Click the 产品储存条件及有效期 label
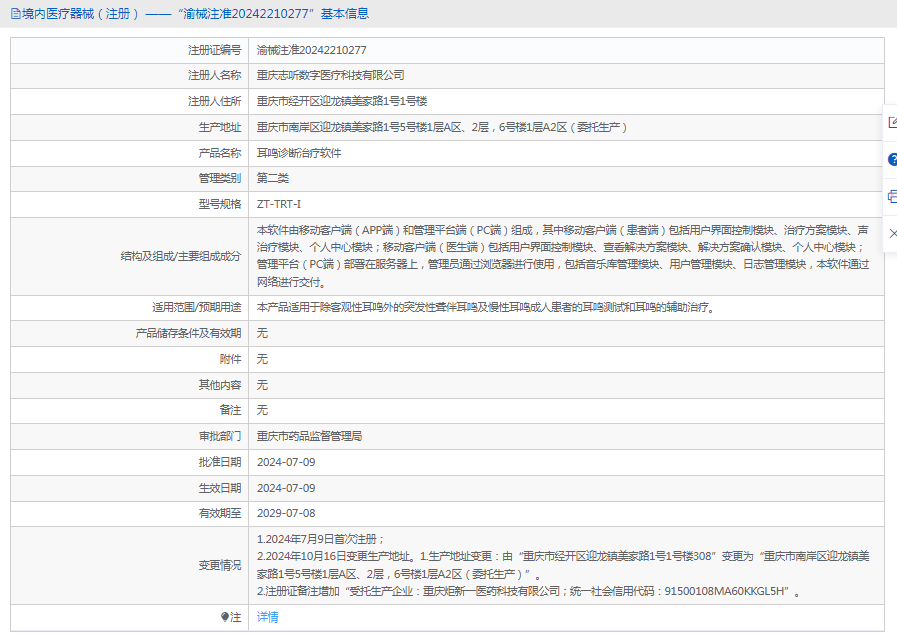897x638 pixels. coord(188,333)
